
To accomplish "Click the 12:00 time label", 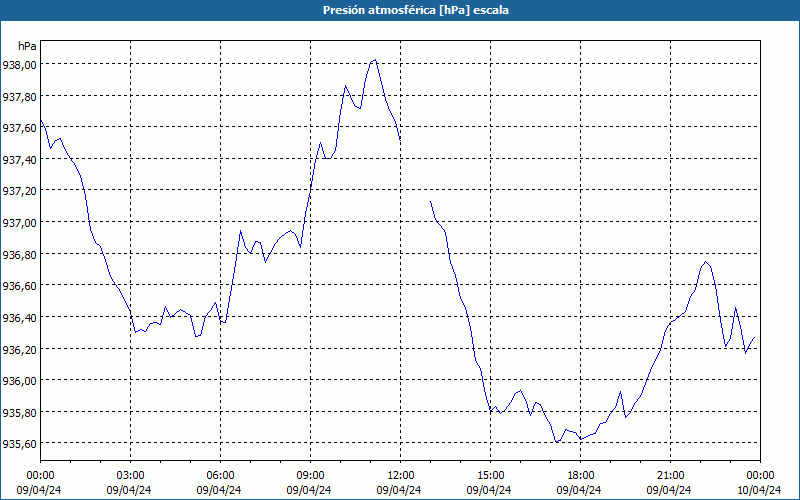I will point(401,476).
